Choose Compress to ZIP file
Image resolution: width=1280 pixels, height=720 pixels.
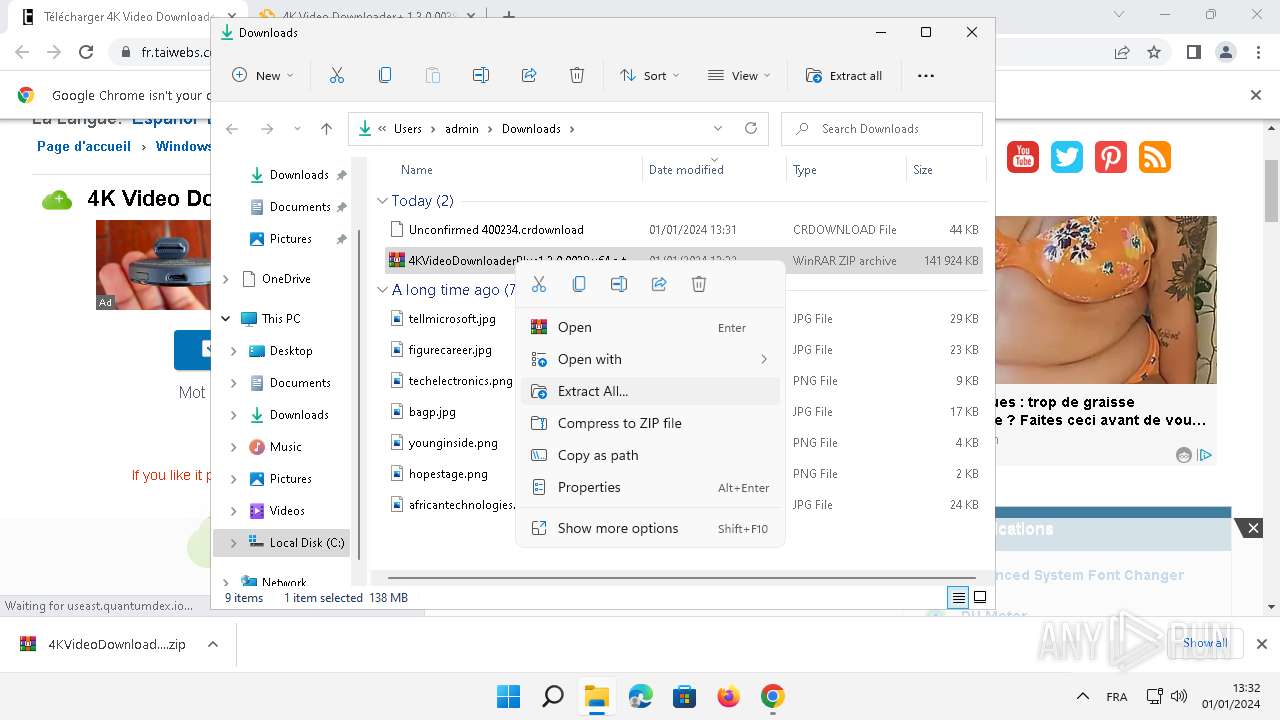[650, 423]
